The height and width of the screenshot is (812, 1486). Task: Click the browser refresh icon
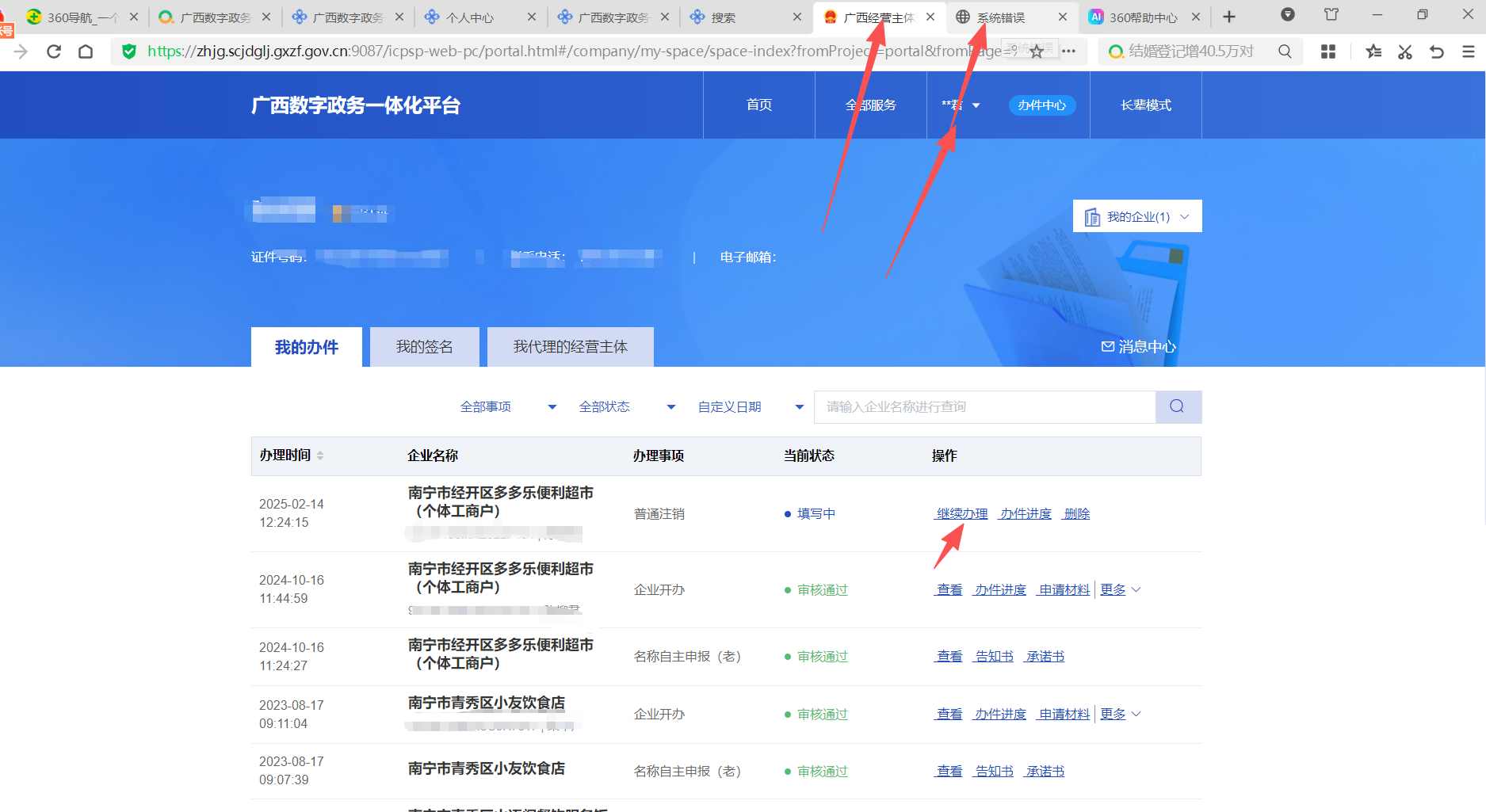[54, 51]
